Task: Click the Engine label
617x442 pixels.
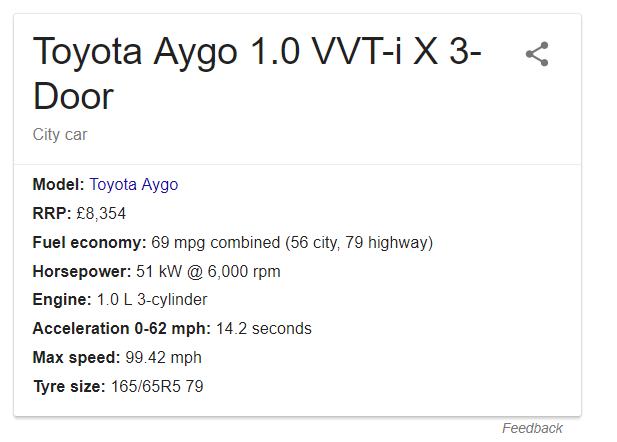Action: [62, 299]
